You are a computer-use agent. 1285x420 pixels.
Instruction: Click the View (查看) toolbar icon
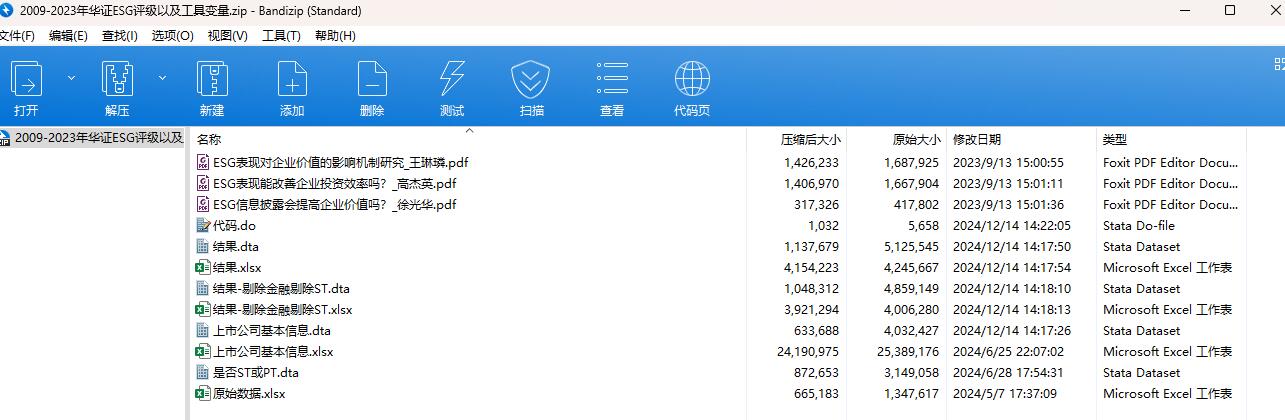[x=612, y=78]
